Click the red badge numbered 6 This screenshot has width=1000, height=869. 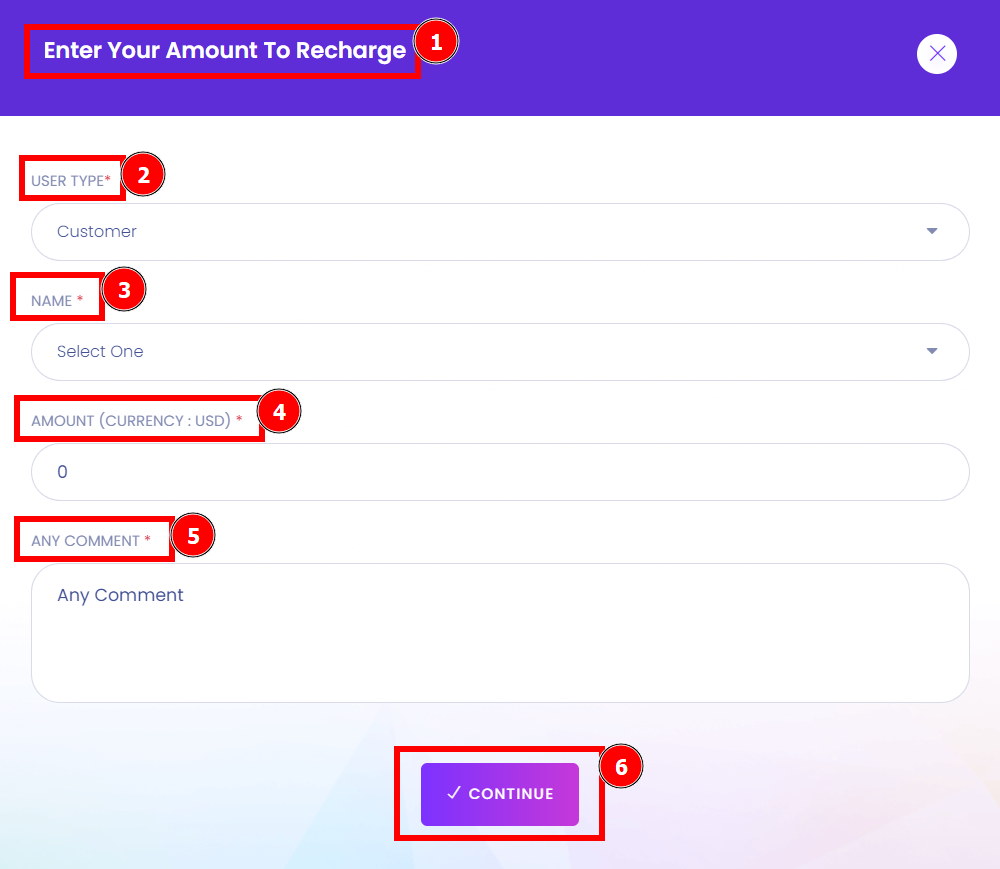(621, 766)
